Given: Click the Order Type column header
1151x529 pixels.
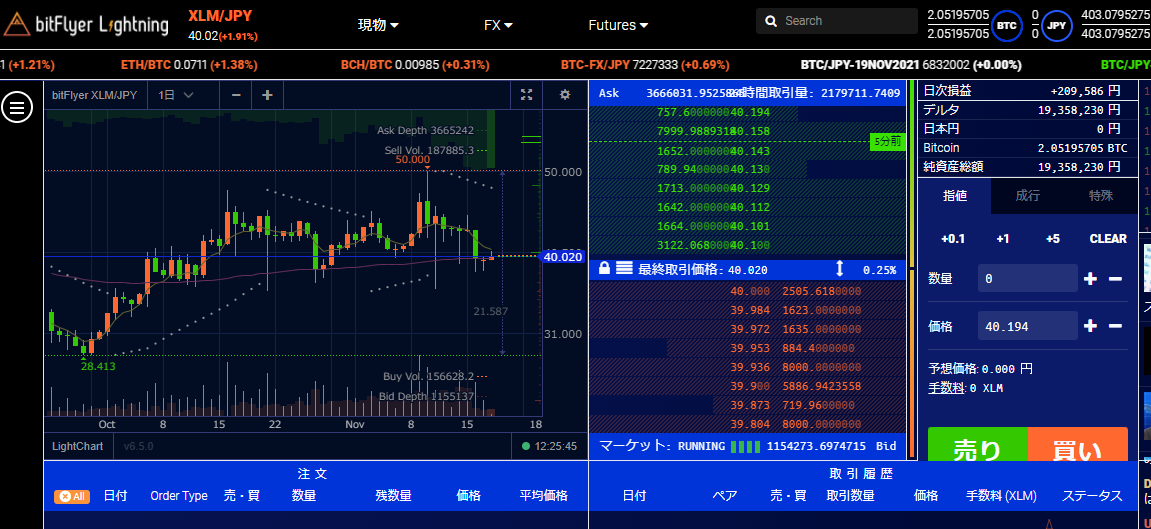Looking at the screenshot, I should pyautogui.click(x=179, y=496).
